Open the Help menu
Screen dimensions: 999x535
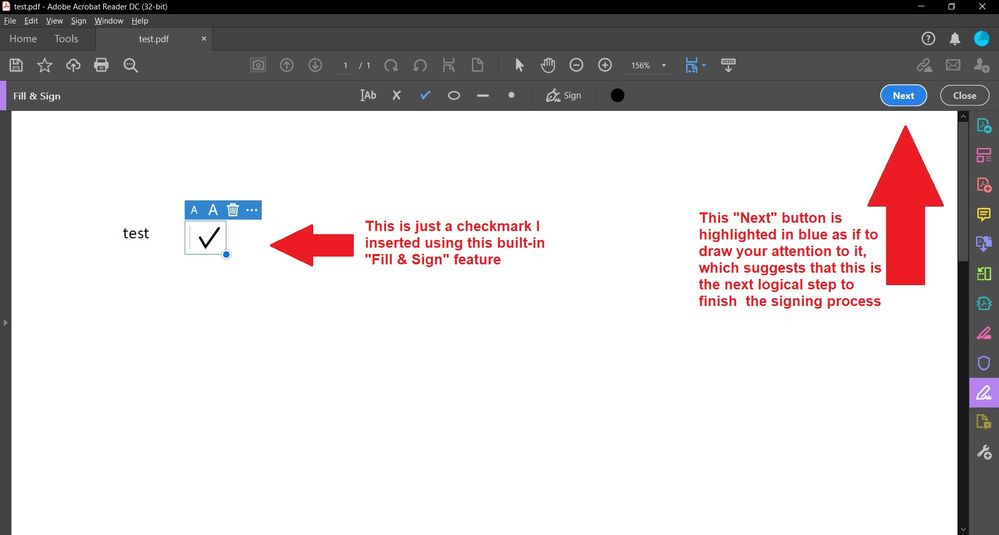coord(140,20)
